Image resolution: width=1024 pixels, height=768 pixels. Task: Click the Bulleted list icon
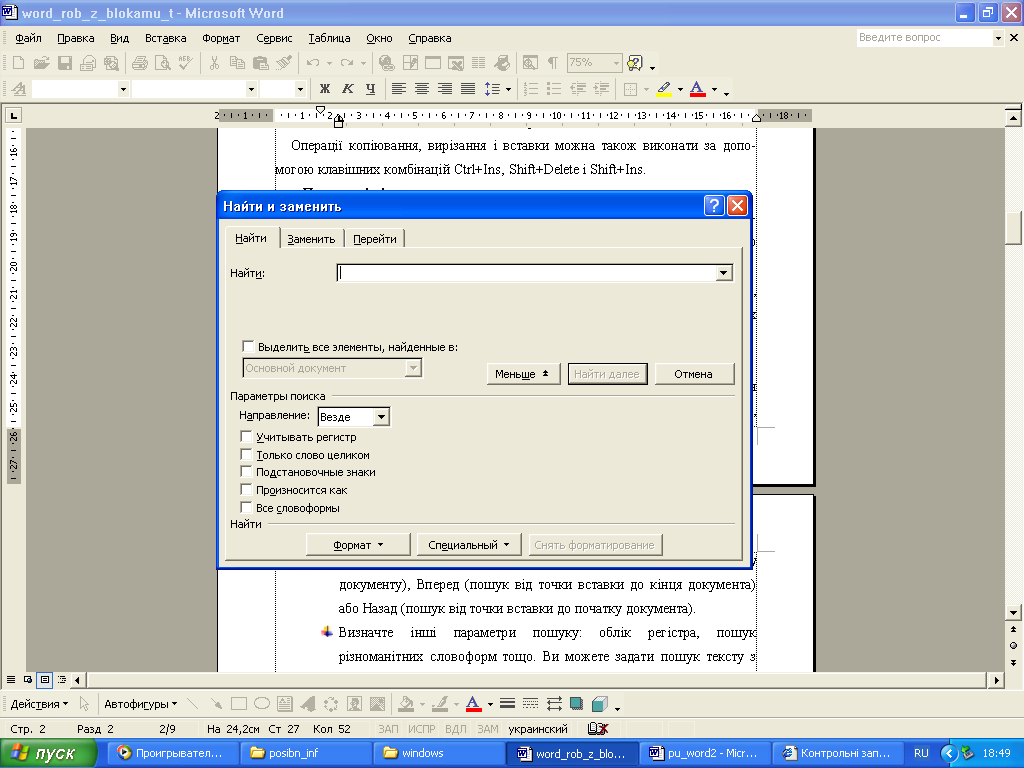(554, 89)
